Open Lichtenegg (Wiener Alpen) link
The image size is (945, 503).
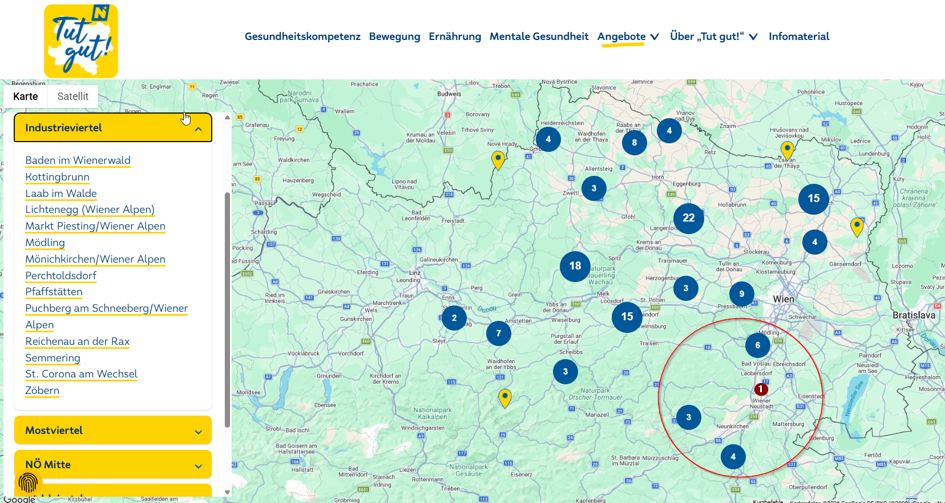tap(90, 210)
